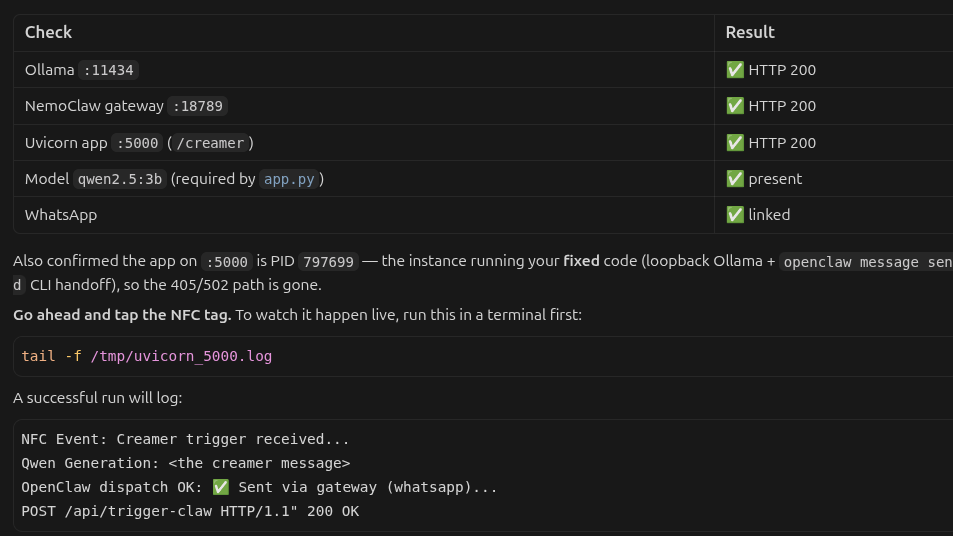
Task: Click the HTTP 200 result for Uvicorn app
Action: point(782,143)
